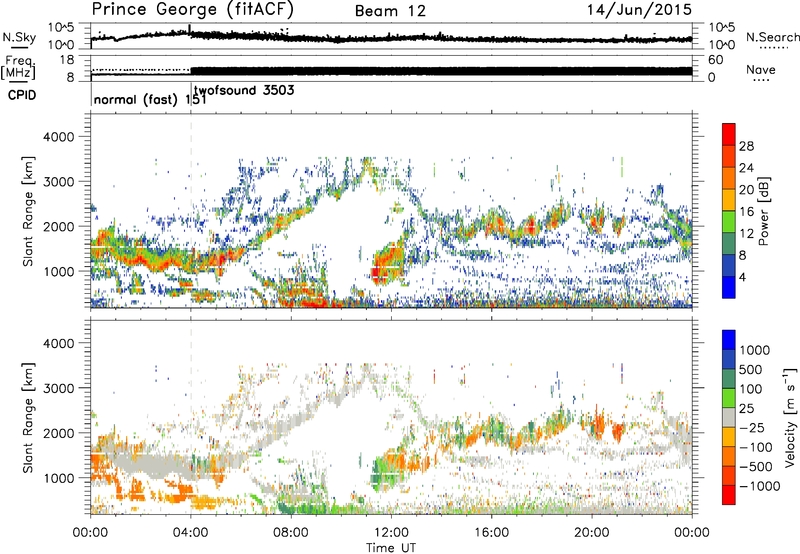The width and height of the screenshot is (800, 554).
Task: Click the "4" power colorbar value
Action: click(x=742, y=278)
